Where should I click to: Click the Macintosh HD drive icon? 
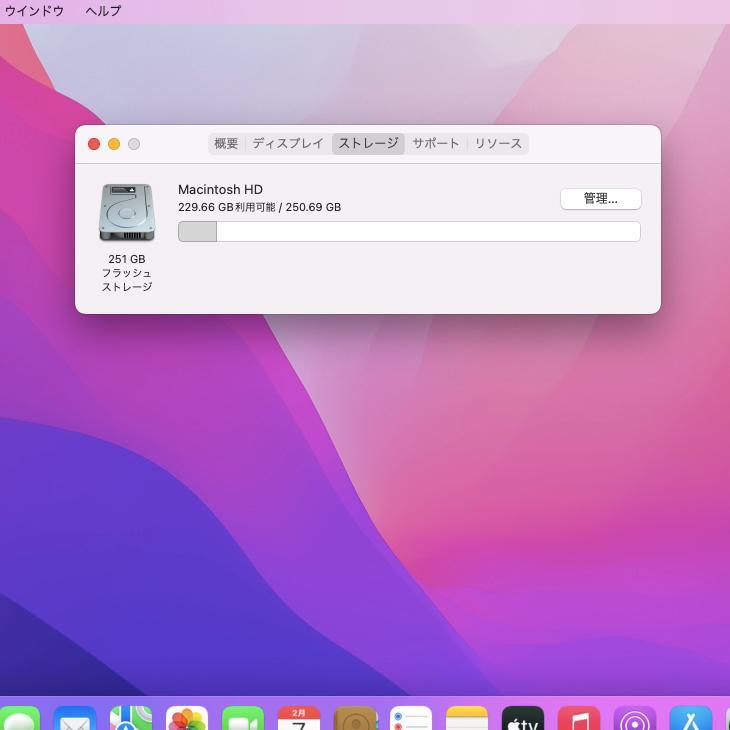coord(127,212)
